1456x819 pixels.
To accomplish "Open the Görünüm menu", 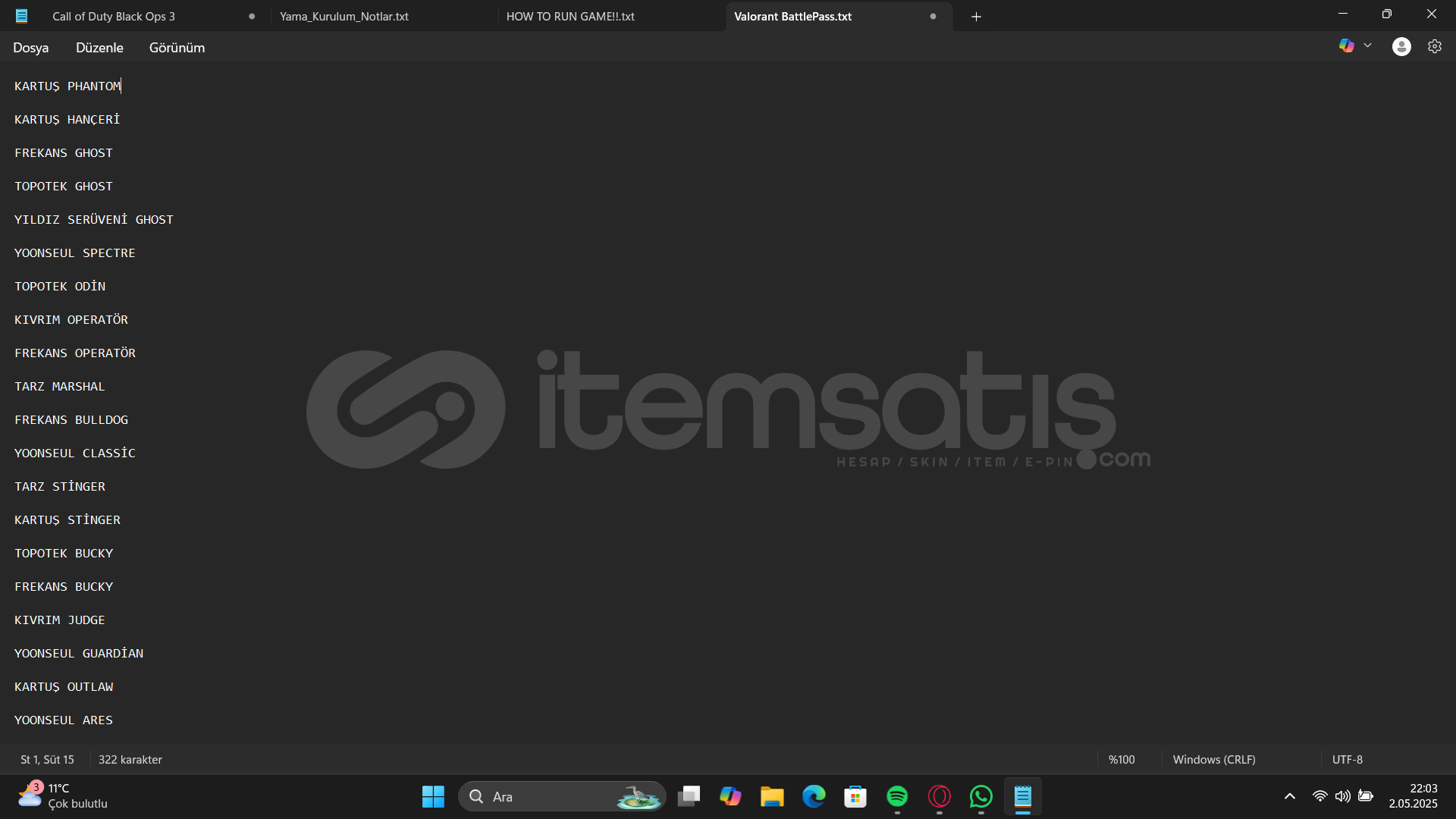I will 177,48.
